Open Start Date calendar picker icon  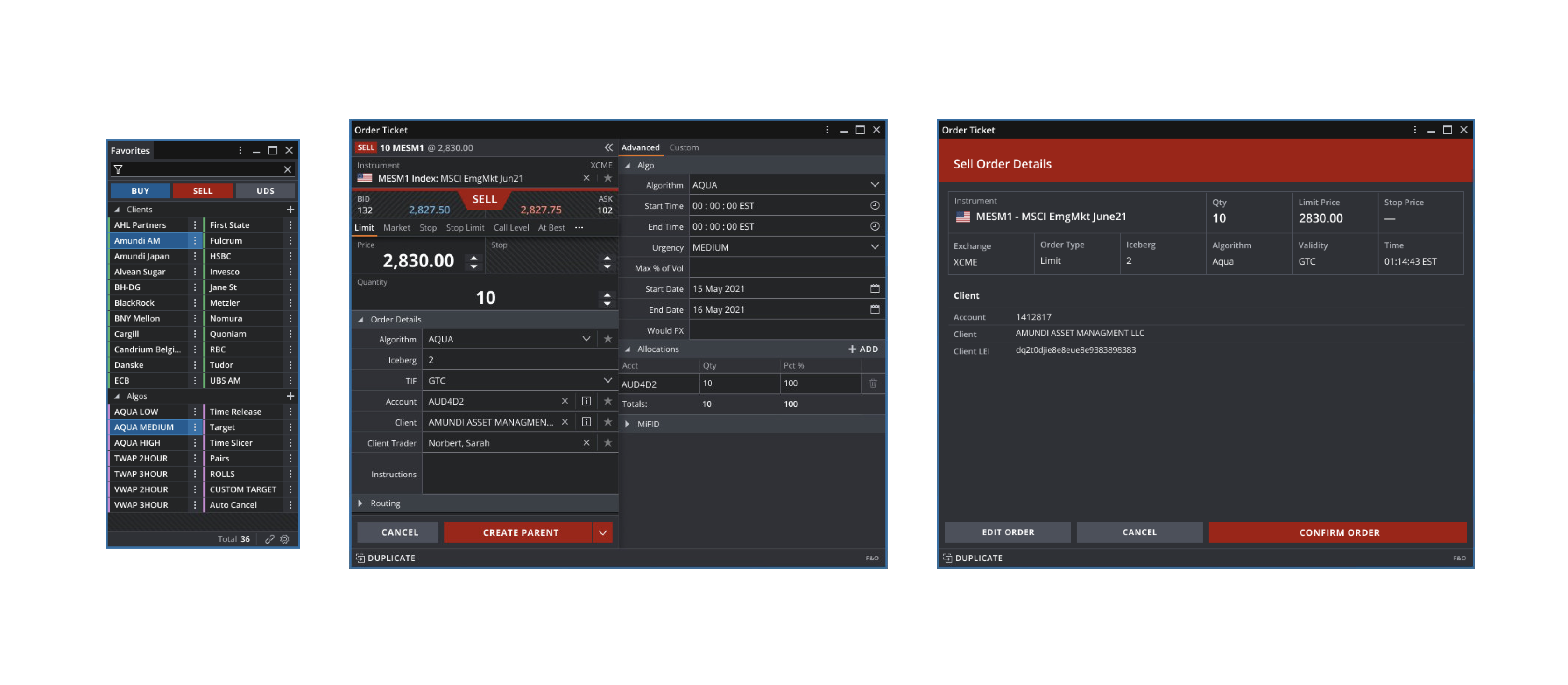(x=875, y=288)
